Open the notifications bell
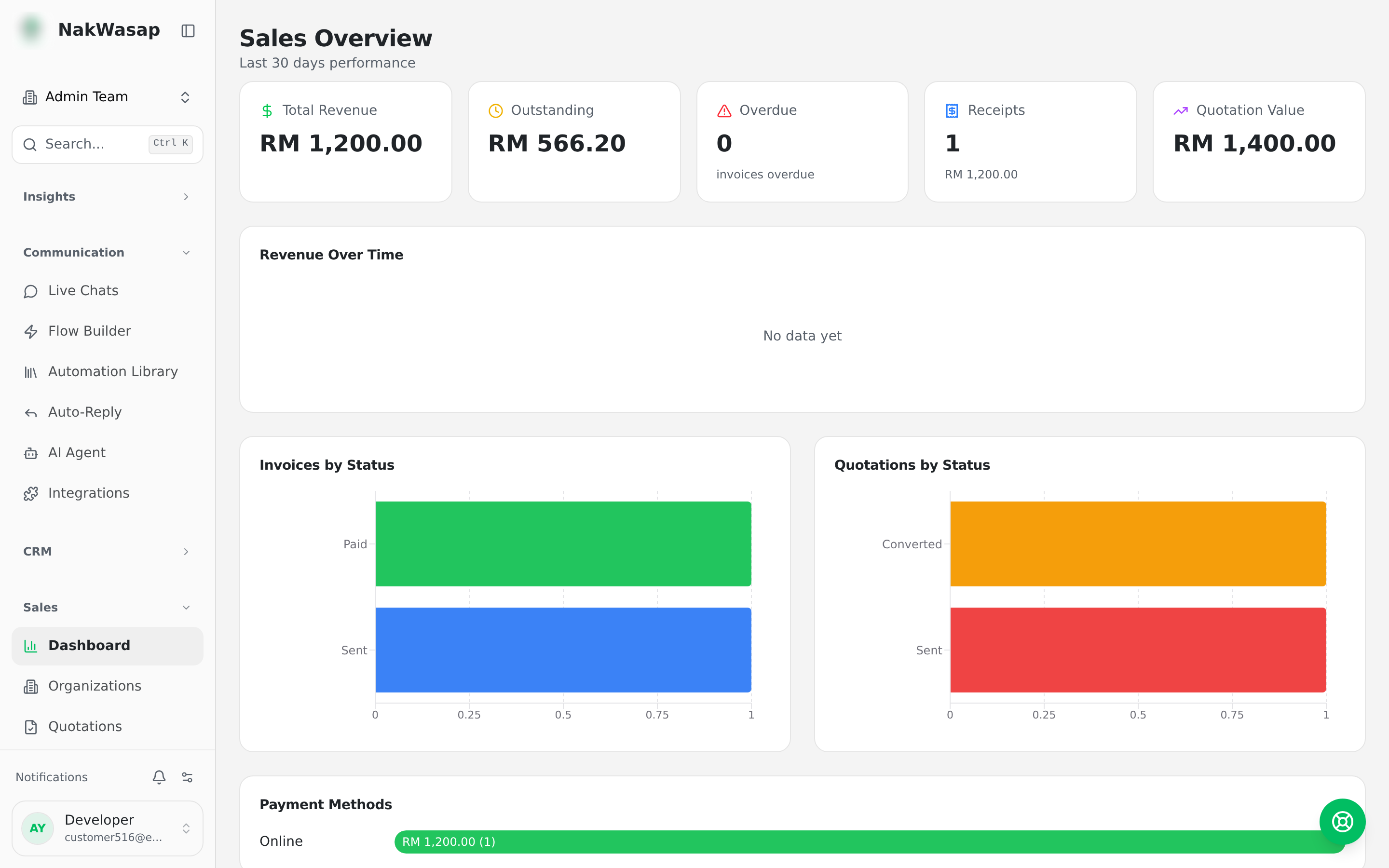 coord(159,777)
